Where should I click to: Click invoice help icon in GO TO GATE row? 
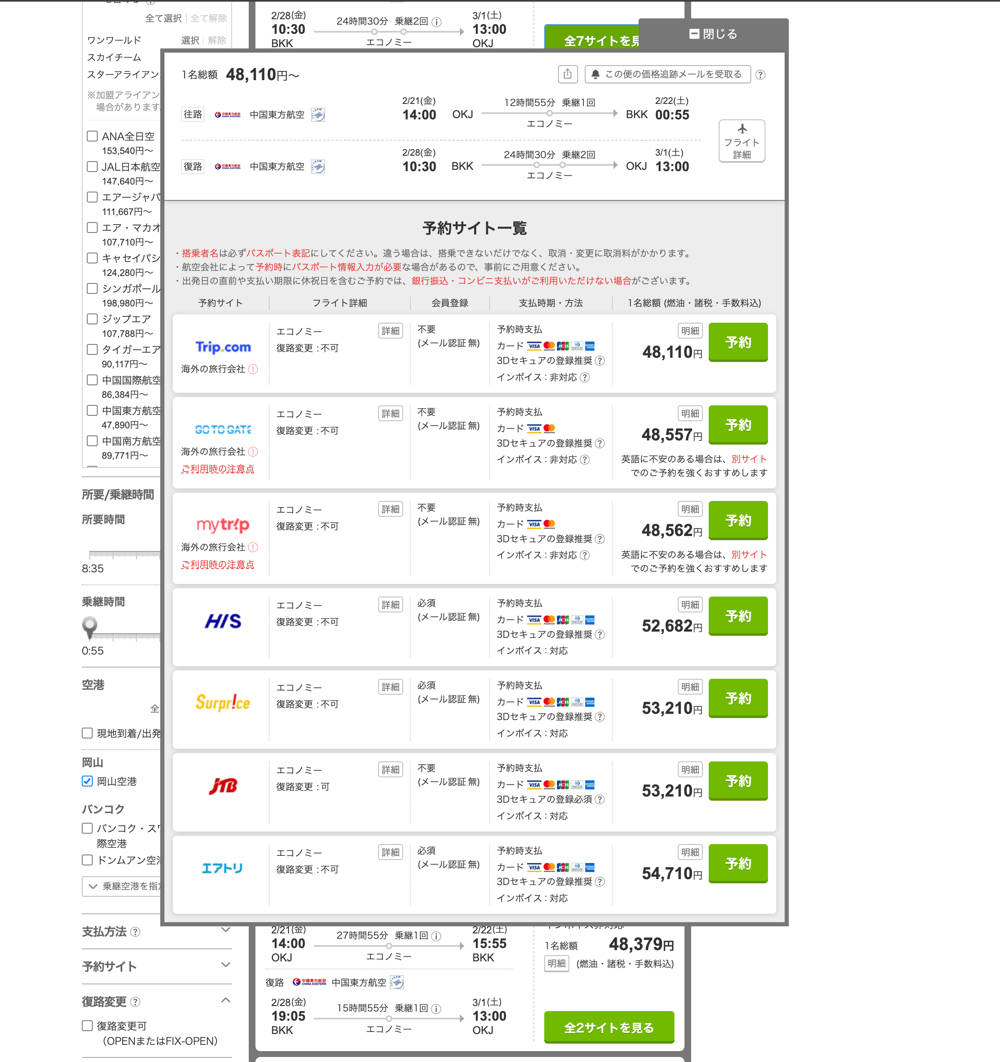click(585, 460)
